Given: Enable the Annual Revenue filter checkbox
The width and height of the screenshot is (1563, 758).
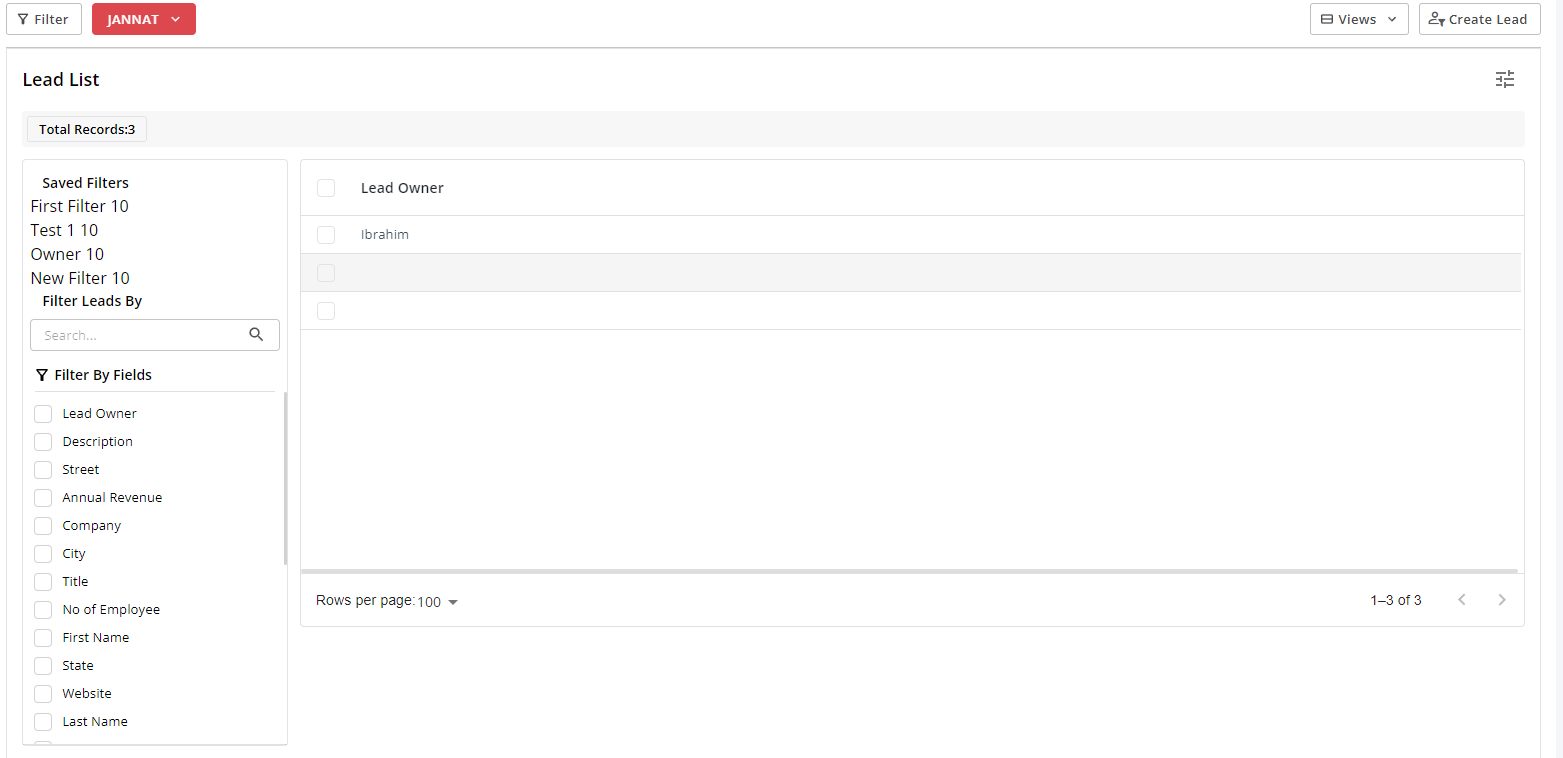Looking at the screenshot, I should pyautogui.click(x=43, y=498).
